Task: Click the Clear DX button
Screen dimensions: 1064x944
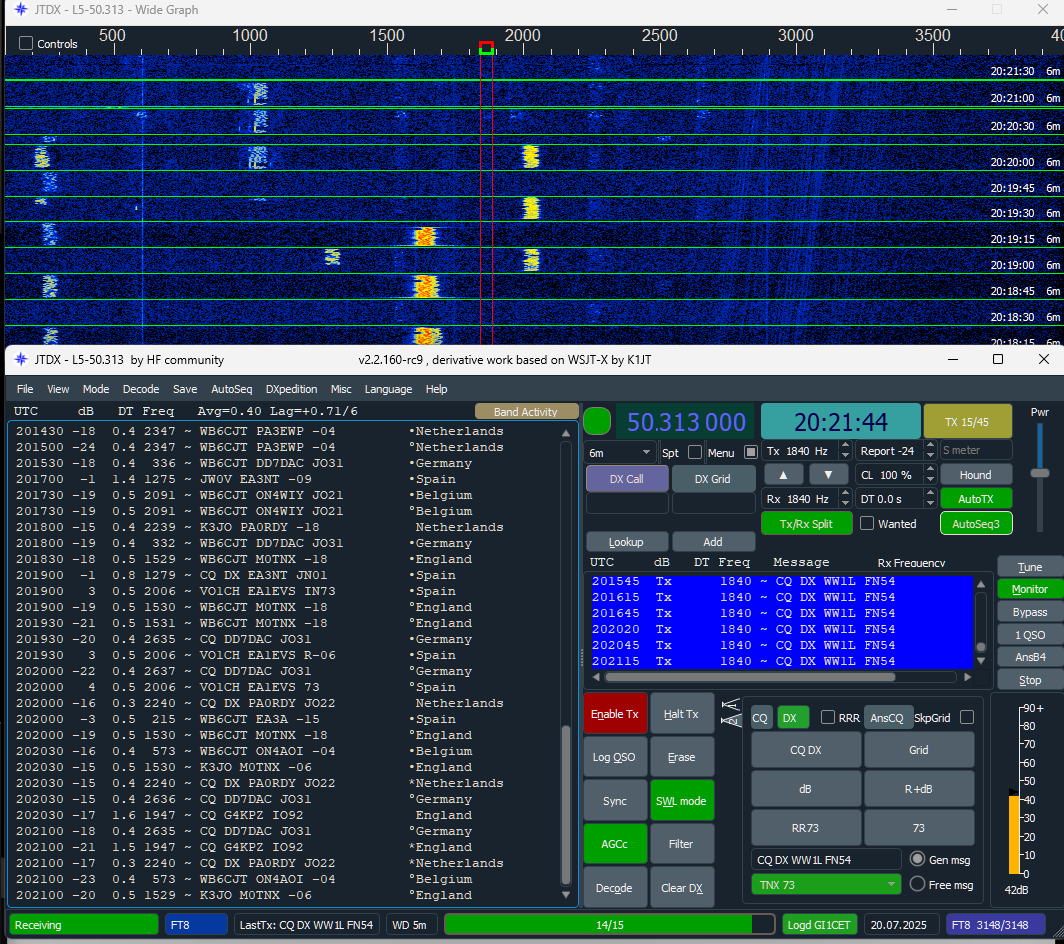Action: coord(681,887)
